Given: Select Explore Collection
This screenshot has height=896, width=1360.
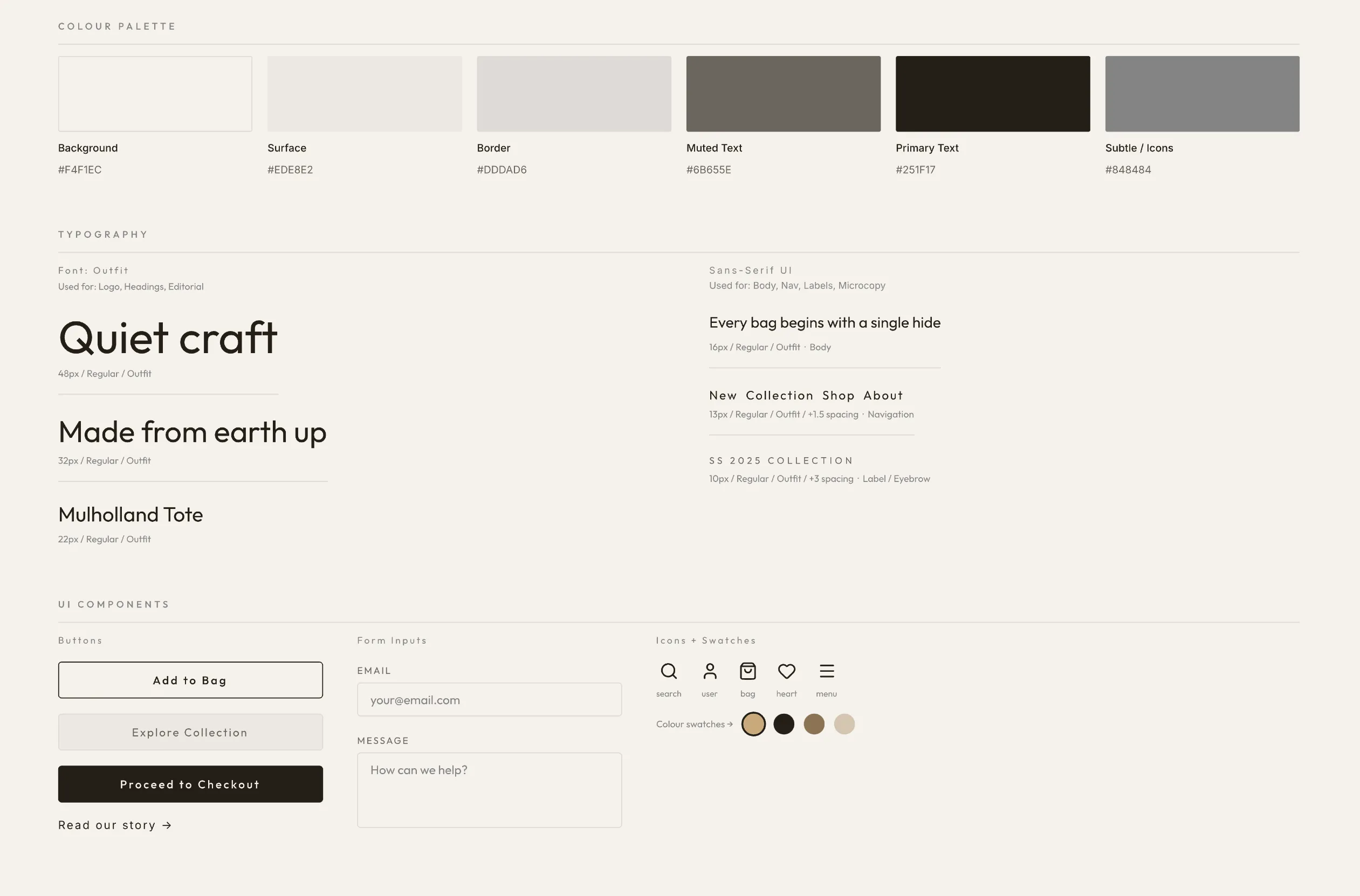Looking at the screenshot, I should pyautogui.click(x=190, y=732).
